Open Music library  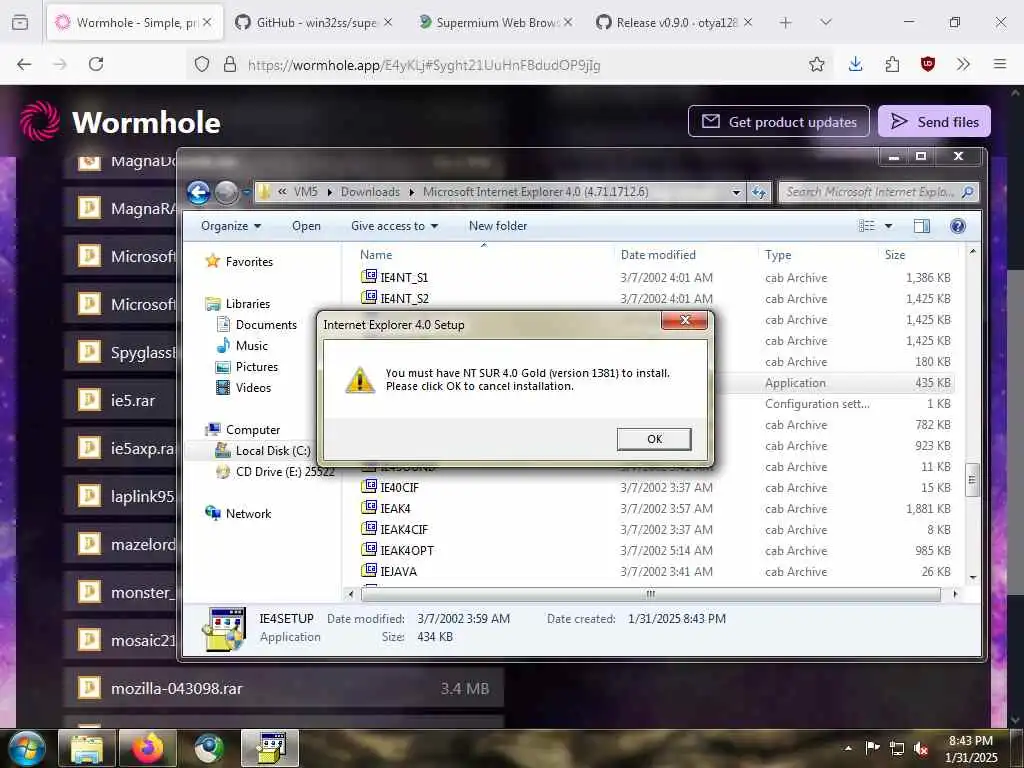[x=242, y=345]
